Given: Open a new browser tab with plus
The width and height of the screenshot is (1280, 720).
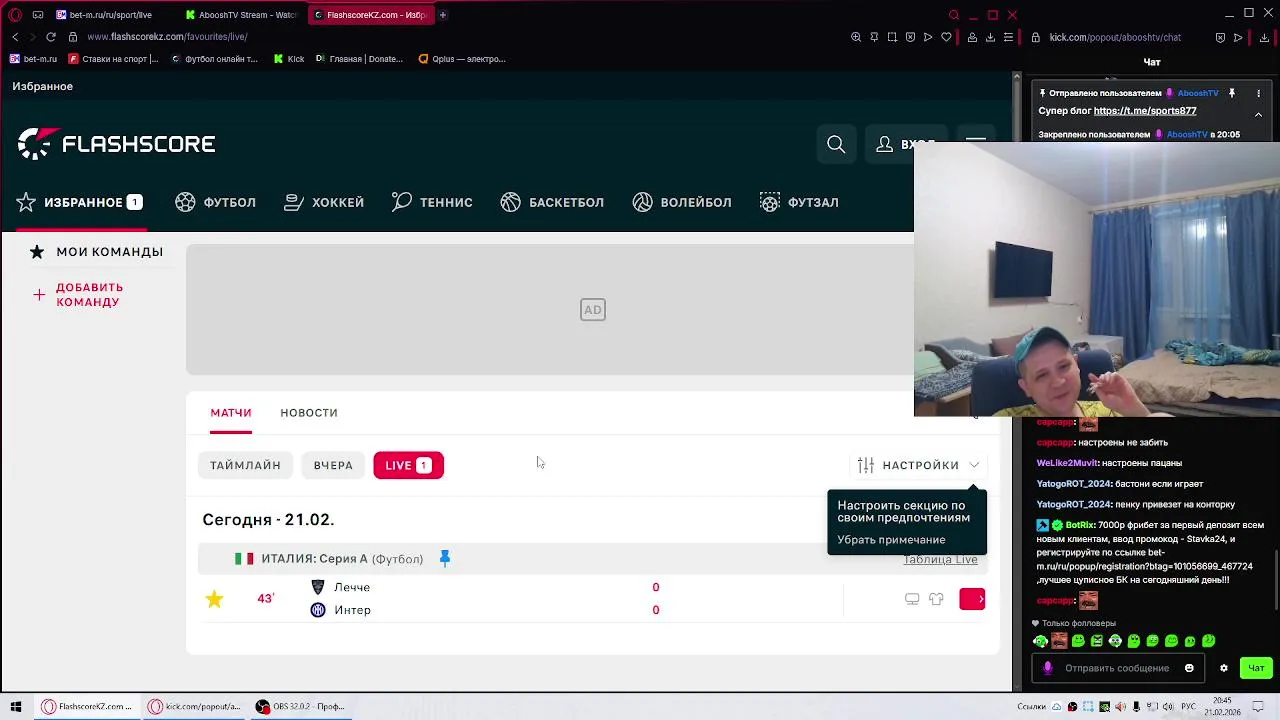Looking at the screenshot, I should tap(443, 15).
